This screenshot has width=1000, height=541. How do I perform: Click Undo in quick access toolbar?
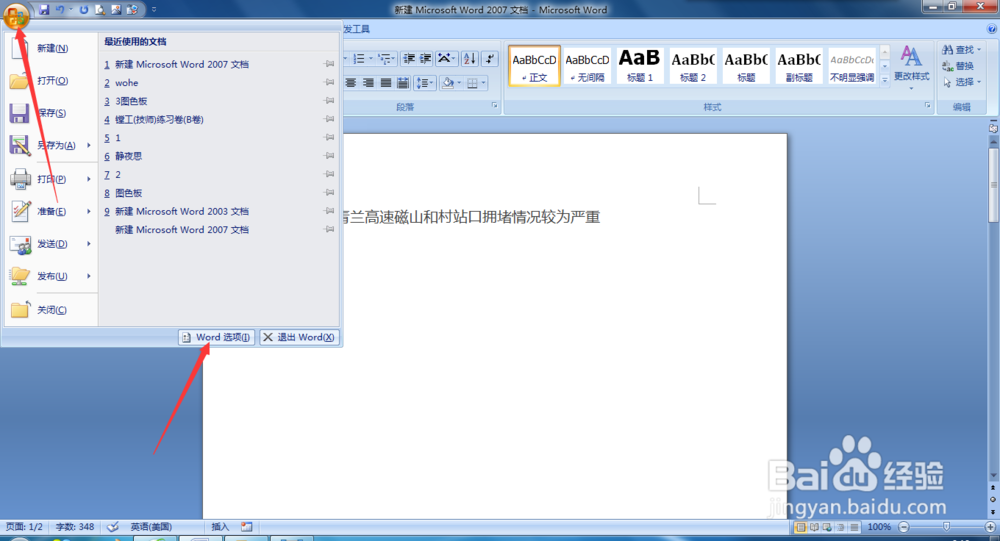(60, 10)
